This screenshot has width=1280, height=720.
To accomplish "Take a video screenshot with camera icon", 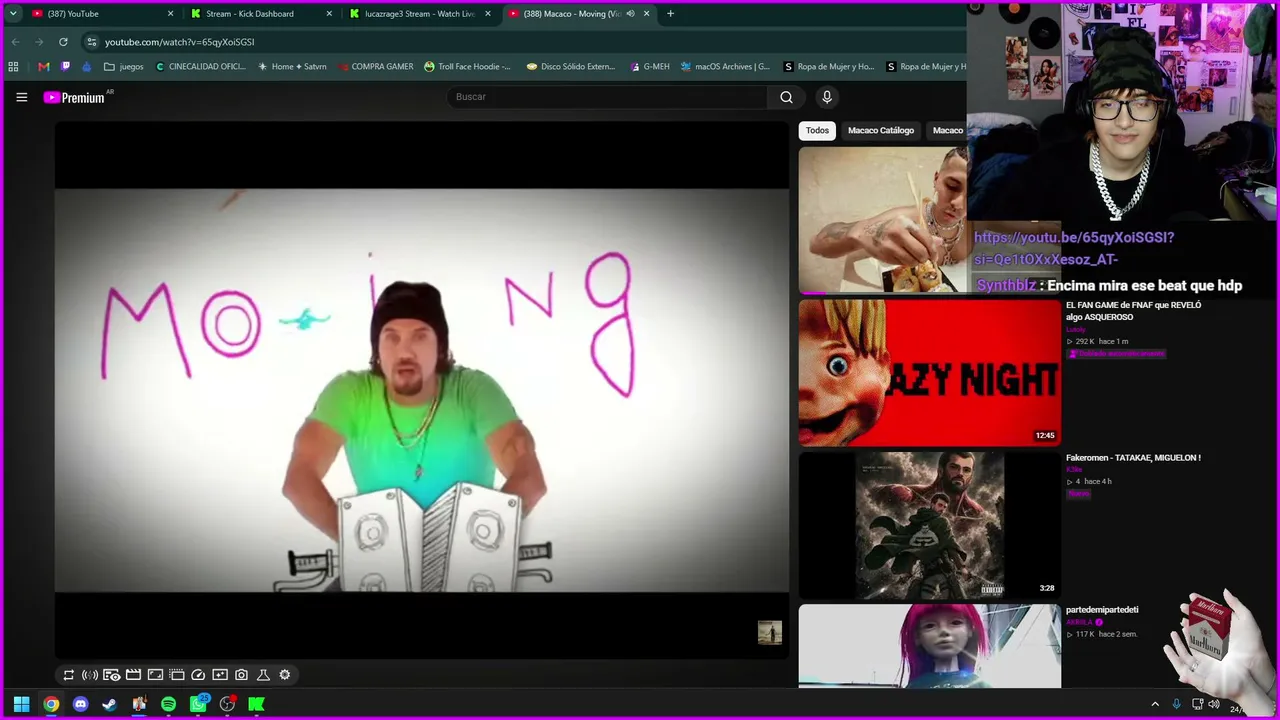I will point(241,675).
